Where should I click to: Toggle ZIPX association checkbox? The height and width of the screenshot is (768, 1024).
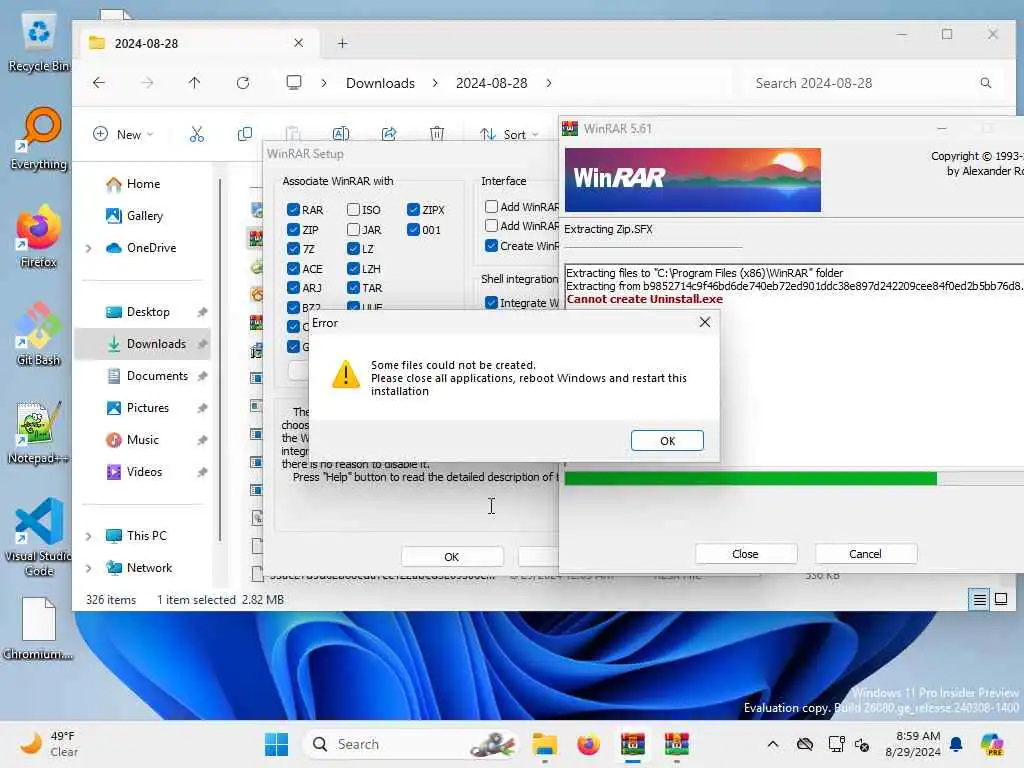pyautogui.click(x=413, y=210)
